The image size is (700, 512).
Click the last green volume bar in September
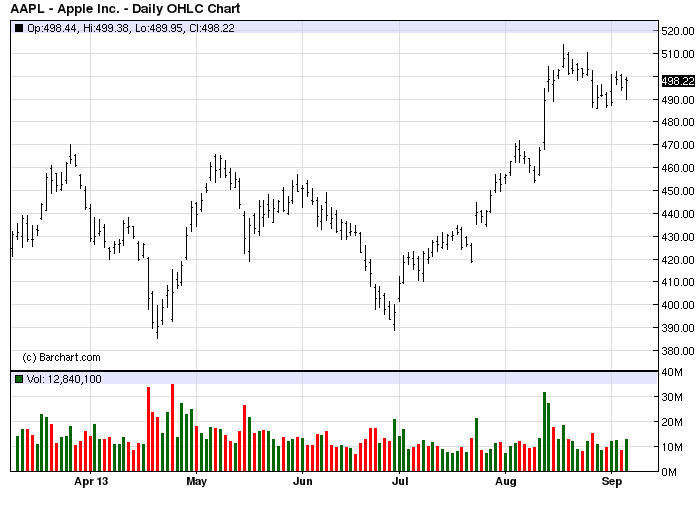[x=627, y=455]
